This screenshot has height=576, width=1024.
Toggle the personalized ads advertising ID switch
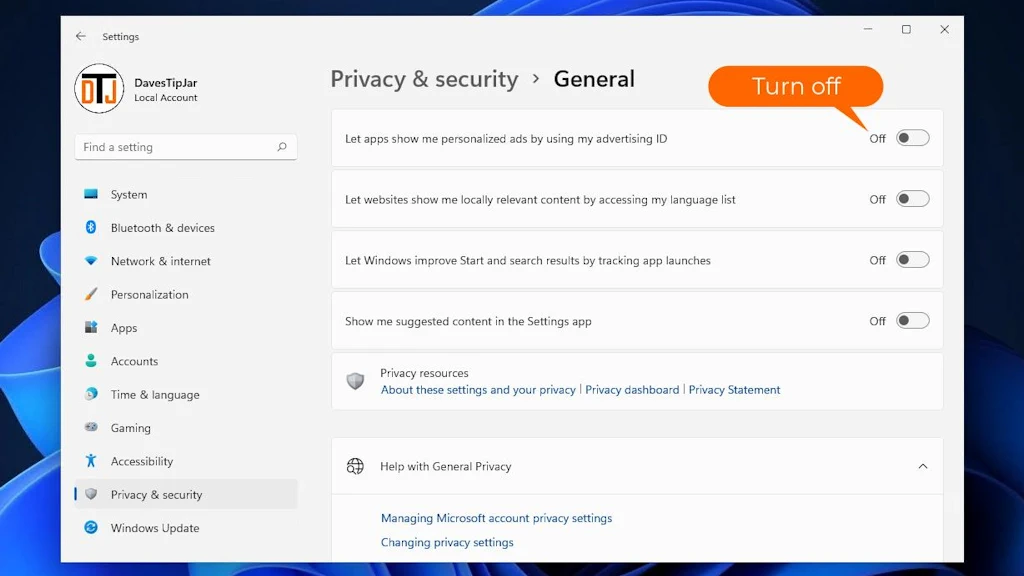(912, 138)
